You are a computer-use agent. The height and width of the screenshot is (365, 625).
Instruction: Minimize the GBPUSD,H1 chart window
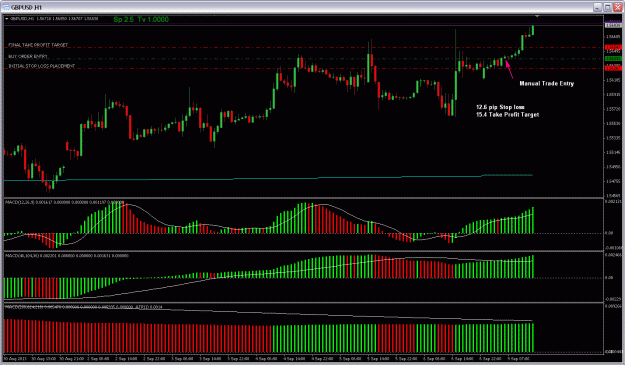(597, 7)
